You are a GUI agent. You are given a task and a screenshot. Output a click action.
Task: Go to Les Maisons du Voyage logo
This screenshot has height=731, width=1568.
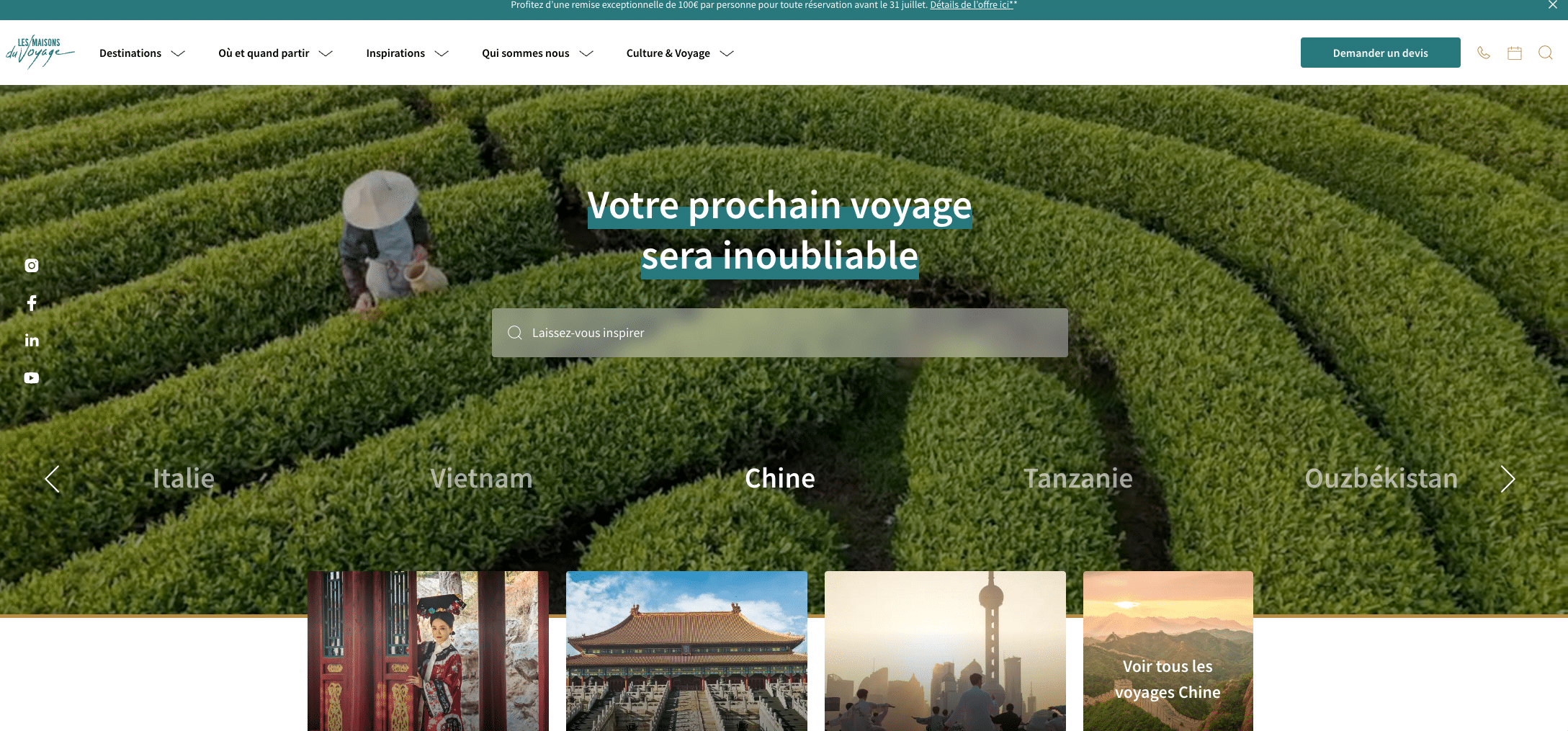tap(40, 52)
